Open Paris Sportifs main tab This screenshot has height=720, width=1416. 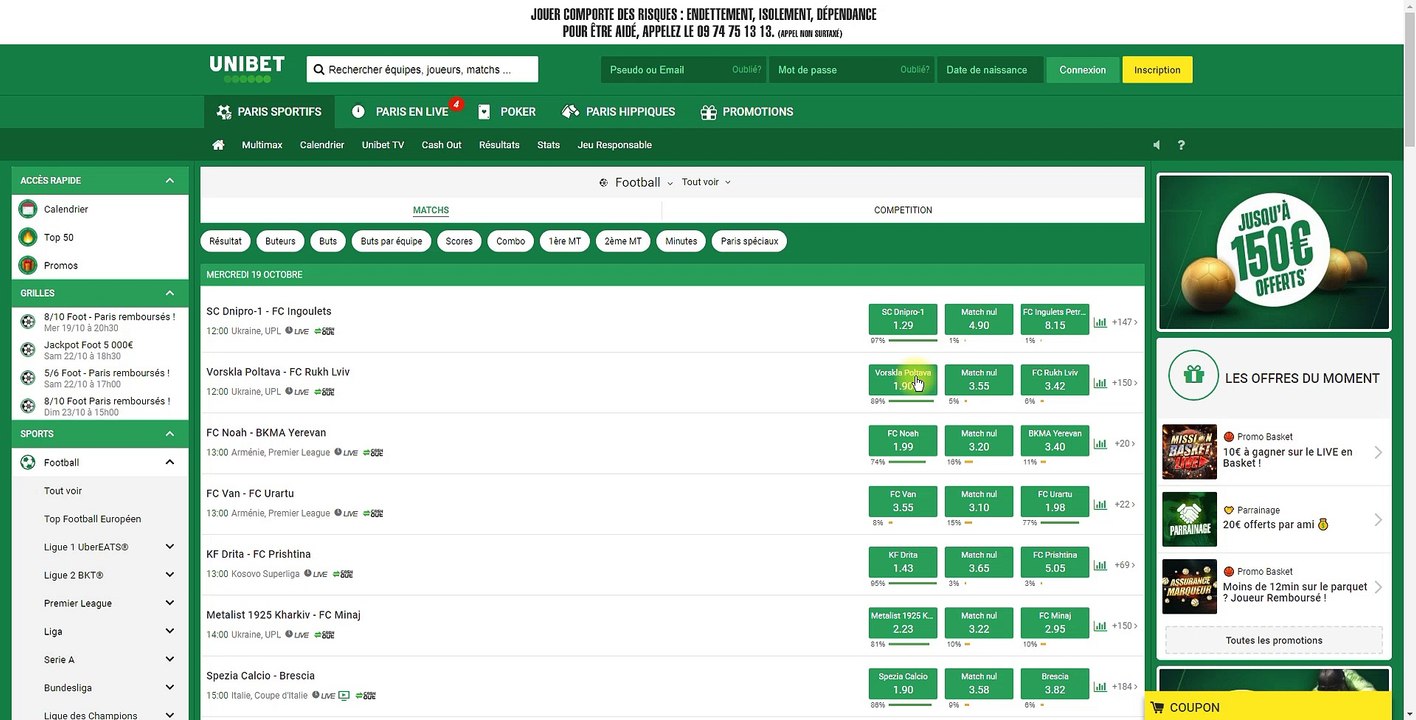[269, 112]
